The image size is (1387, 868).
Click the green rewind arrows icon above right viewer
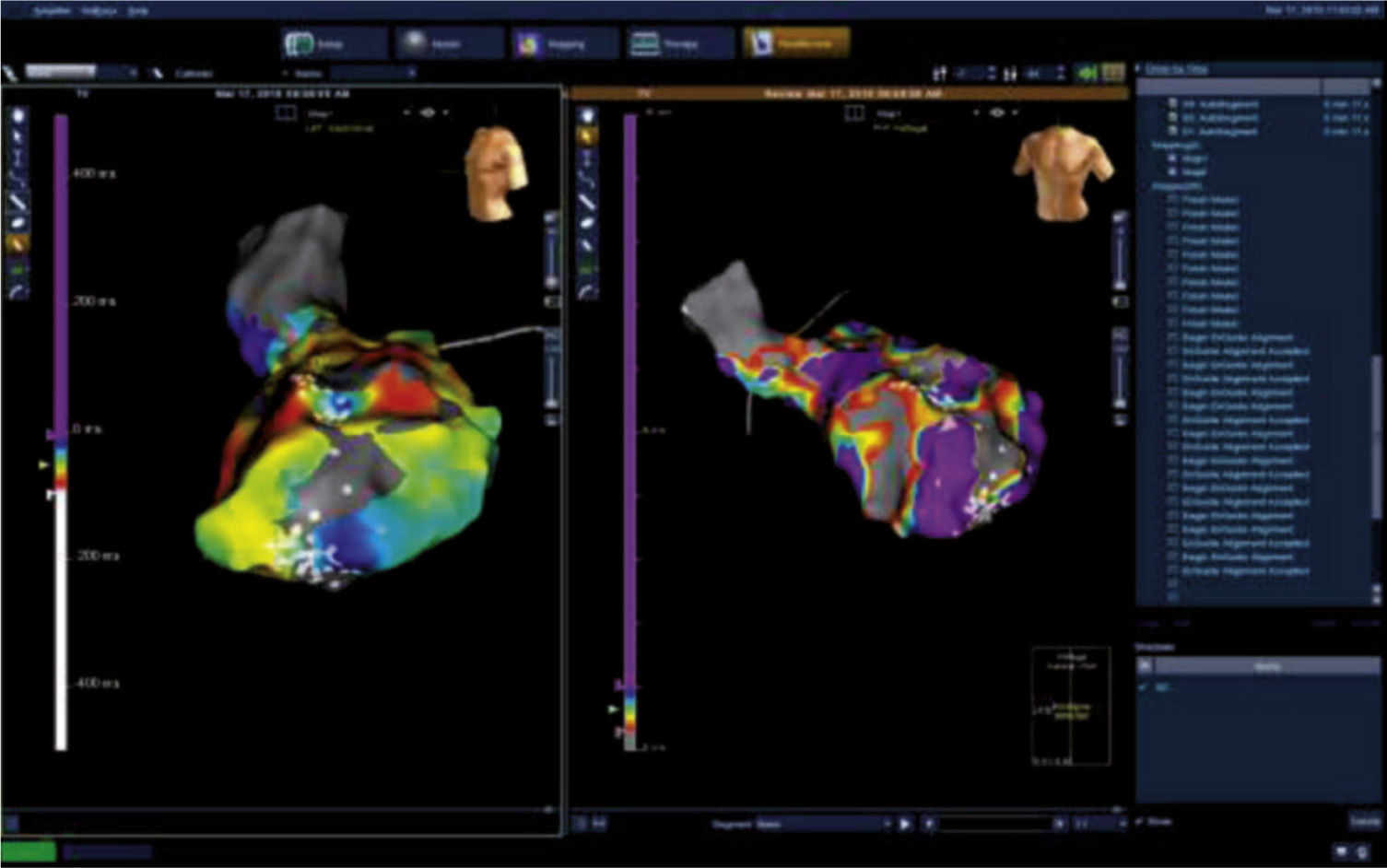(1087, 73)
